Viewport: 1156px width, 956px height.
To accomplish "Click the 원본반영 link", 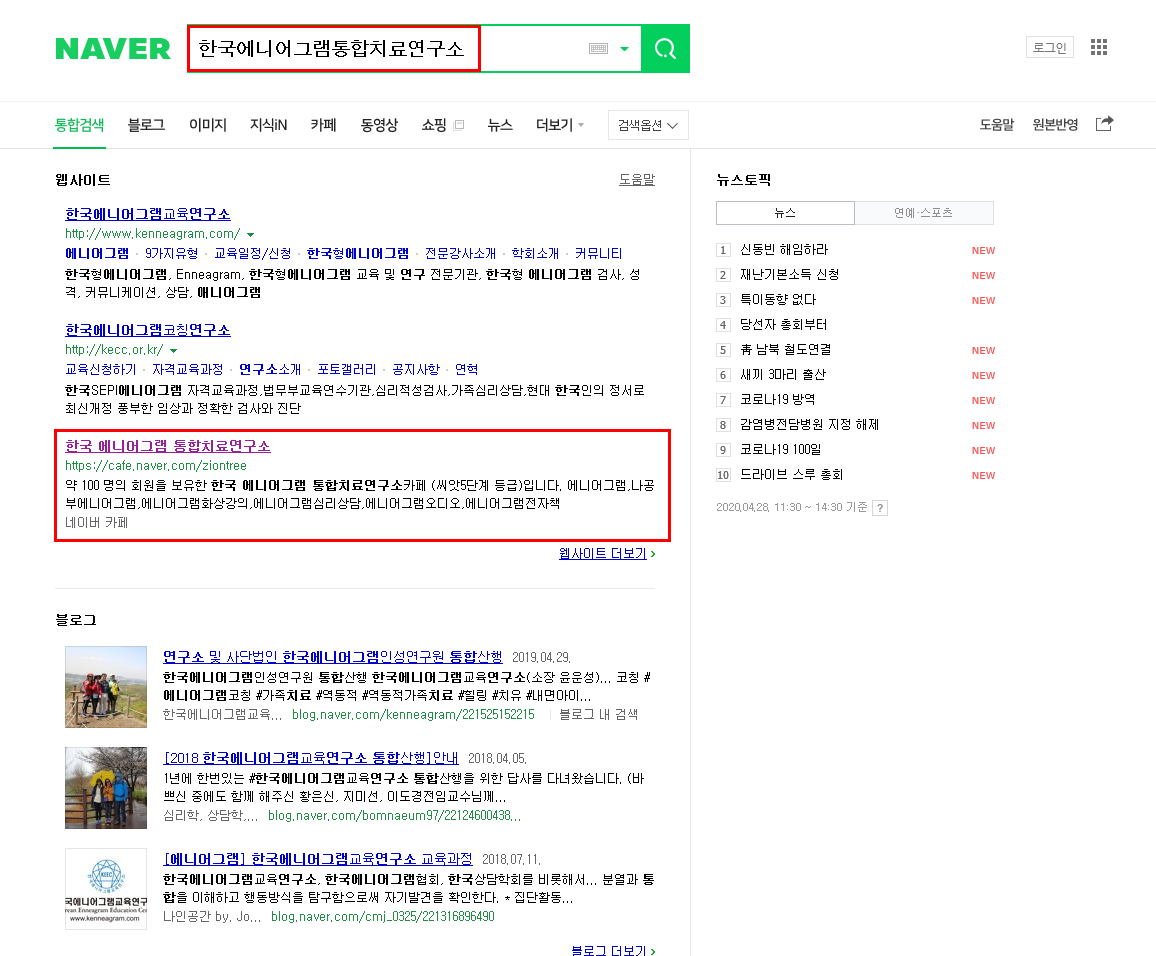I will (x=1055, y=125).
